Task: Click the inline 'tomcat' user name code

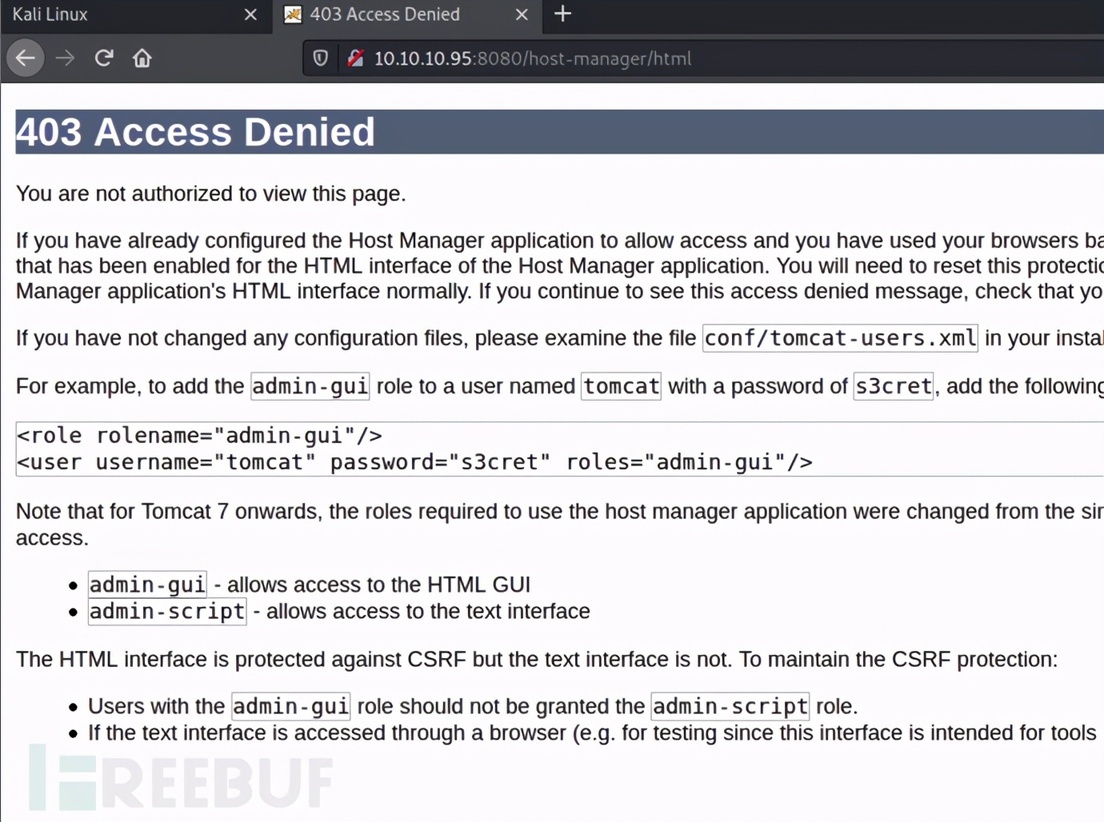Action: (x=621, y=387)
